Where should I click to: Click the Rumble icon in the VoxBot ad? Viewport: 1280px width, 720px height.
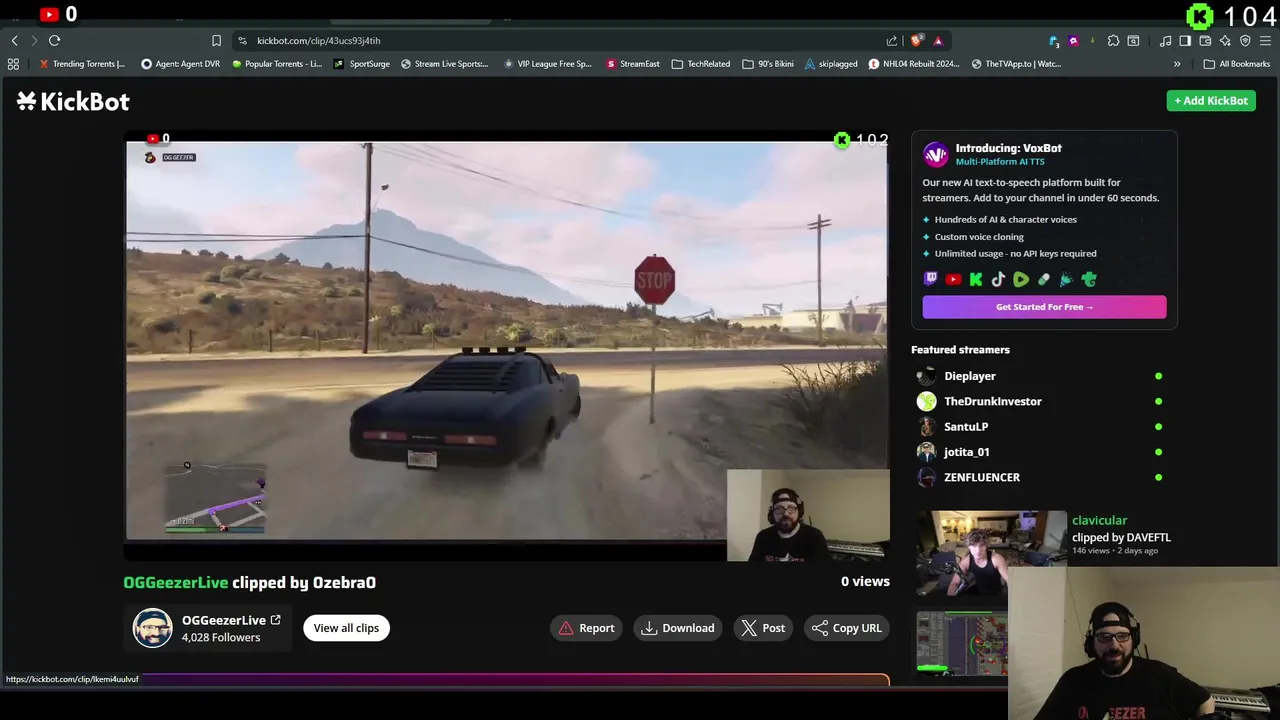point(1021,280)
